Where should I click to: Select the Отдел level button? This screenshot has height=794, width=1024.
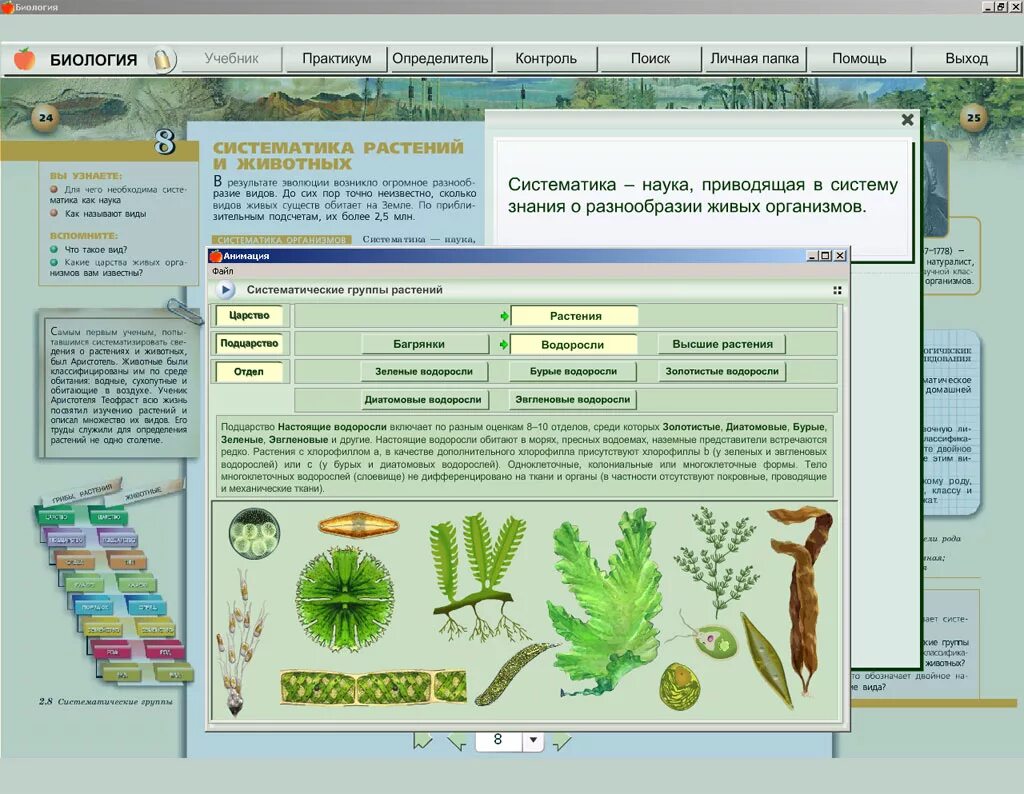[x=249, y=372]
